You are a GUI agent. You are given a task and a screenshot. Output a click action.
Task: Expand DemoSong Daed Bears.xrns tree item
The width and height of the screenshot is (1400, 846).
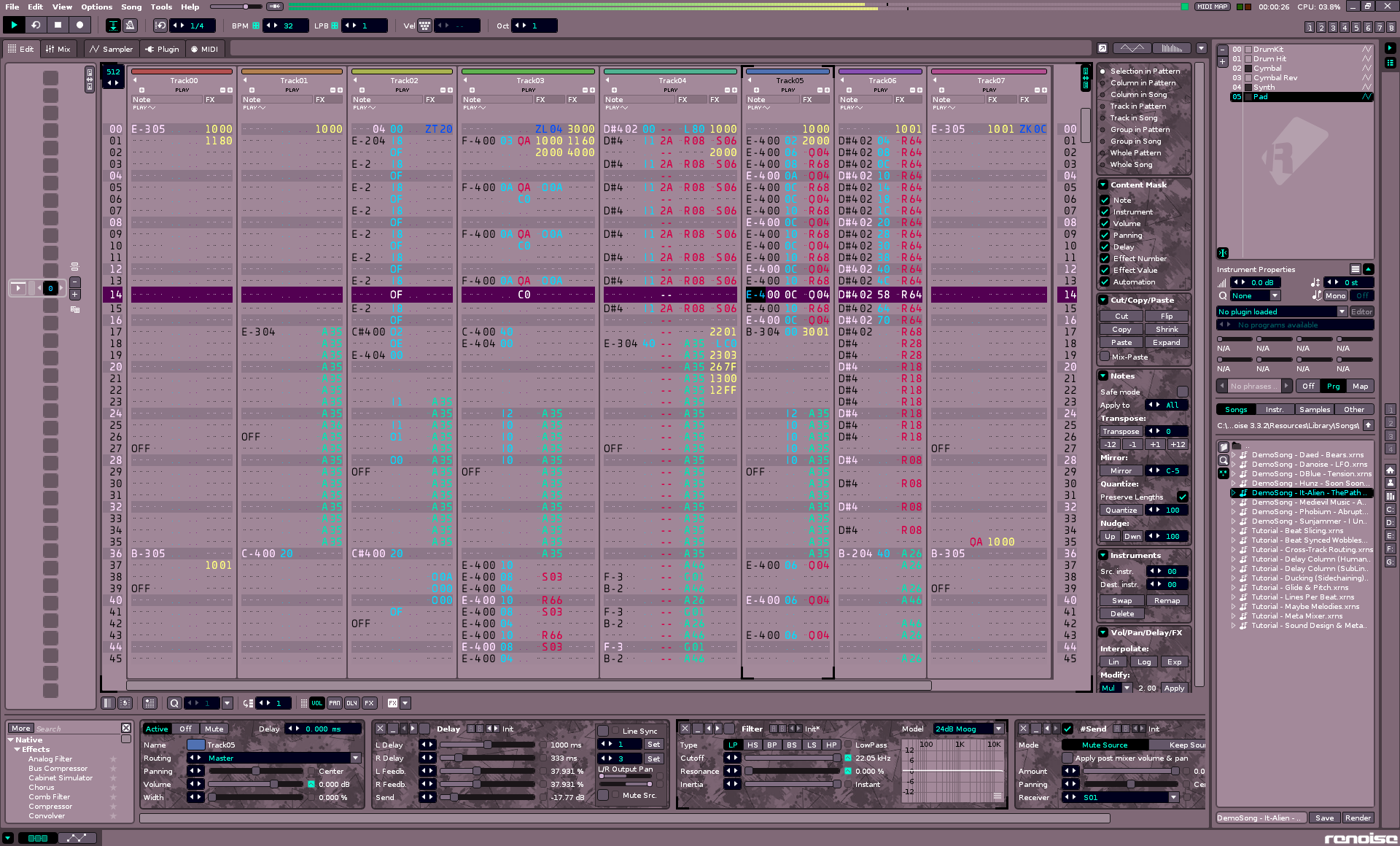[1234, 454]
